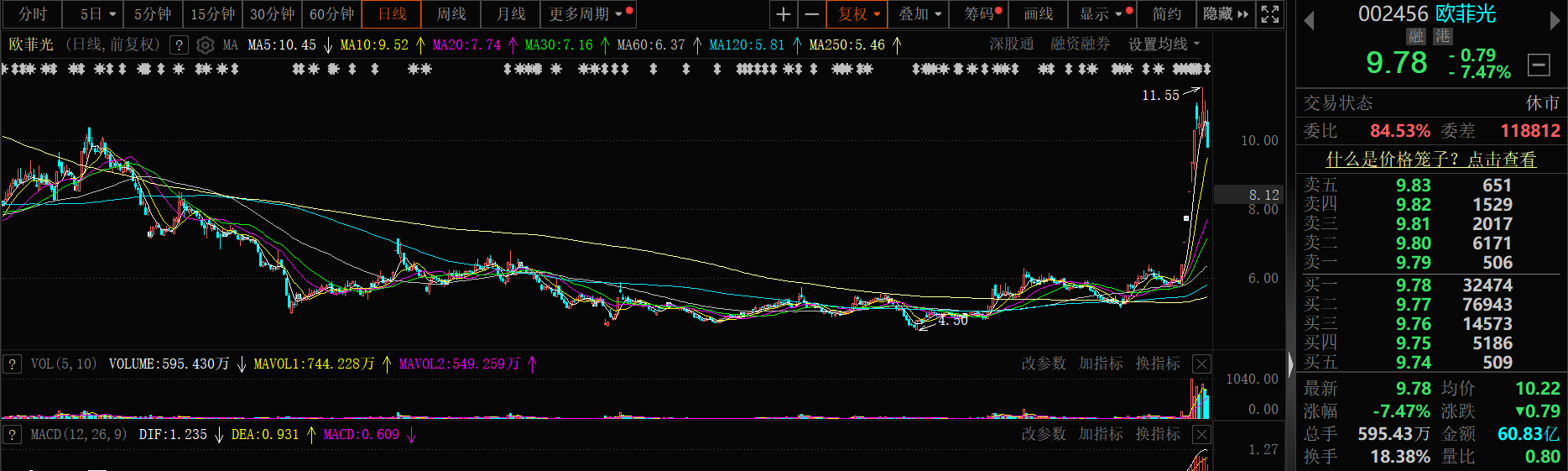Close the VOL indicator panel
Image resolution: width=1568 pixels, height=471 pixels.
(1201, 364)
